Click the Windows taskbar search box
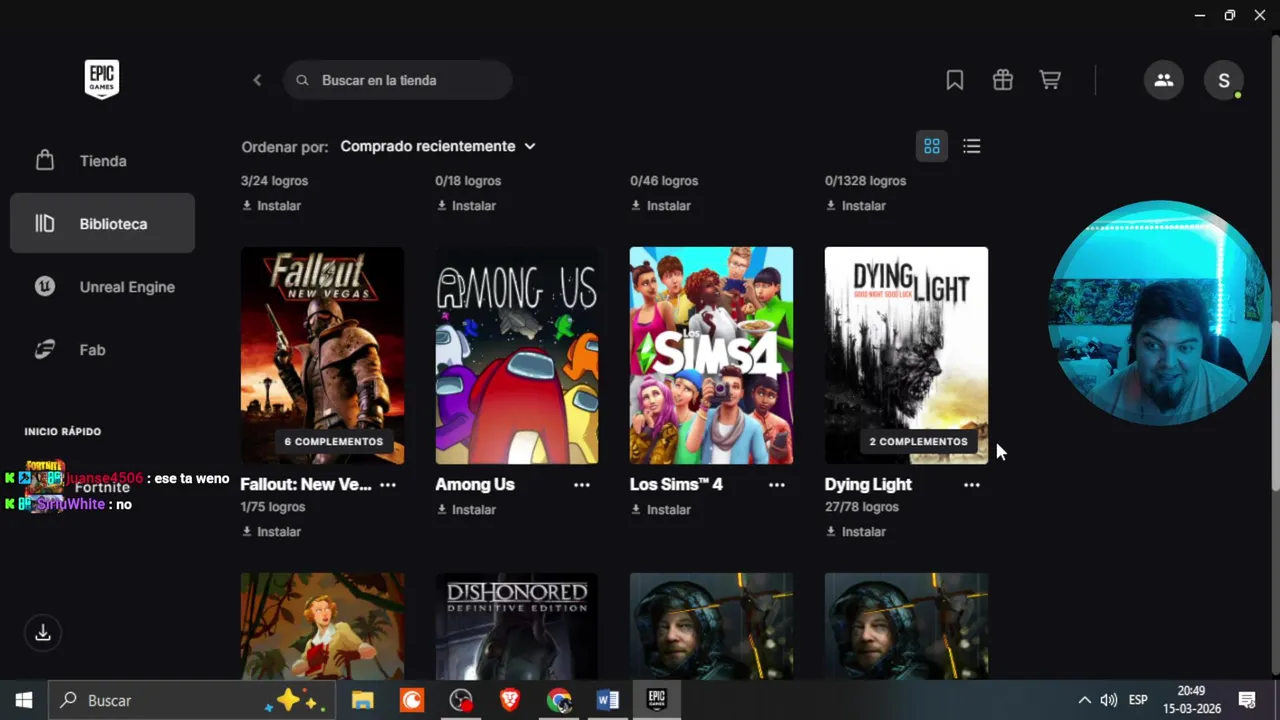The height and width of the screenshot is (720, 1280). point(192,700)
